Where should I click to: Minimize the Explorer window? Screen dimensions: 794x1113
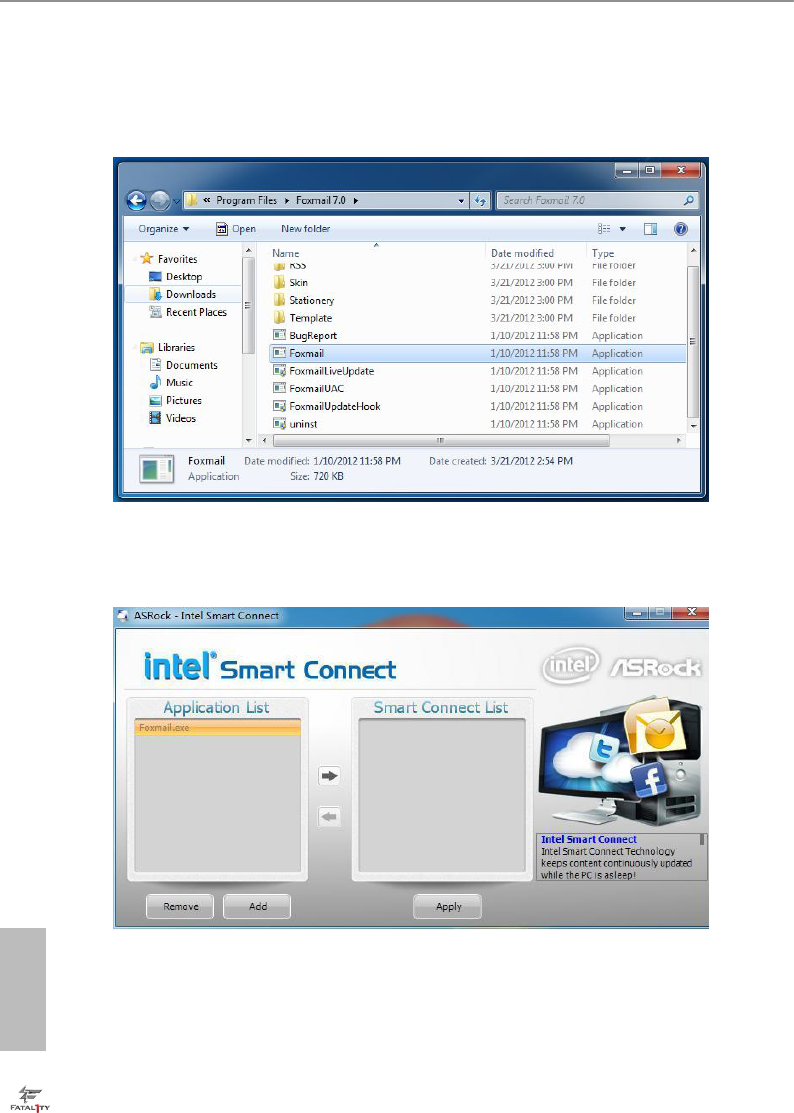(x=626, y=170)
